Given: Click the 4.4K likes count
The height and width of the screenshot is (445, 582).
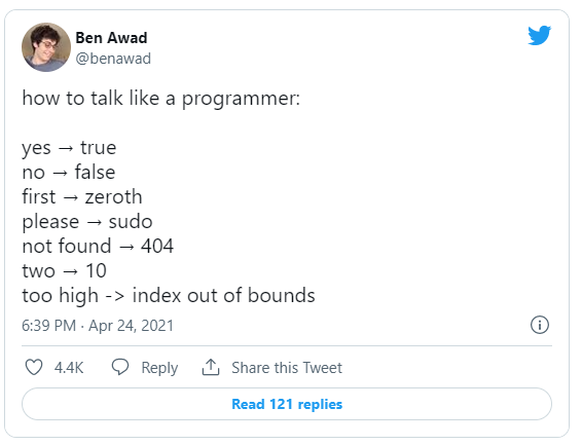Looking at the screenshot, I should [69, 368].
